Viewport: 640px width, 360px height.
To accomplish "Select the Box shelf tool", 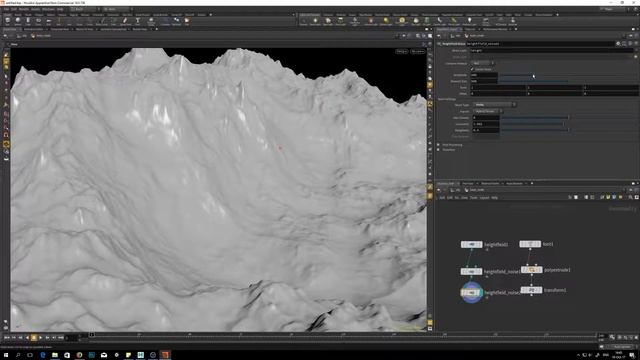I will 7,21.
